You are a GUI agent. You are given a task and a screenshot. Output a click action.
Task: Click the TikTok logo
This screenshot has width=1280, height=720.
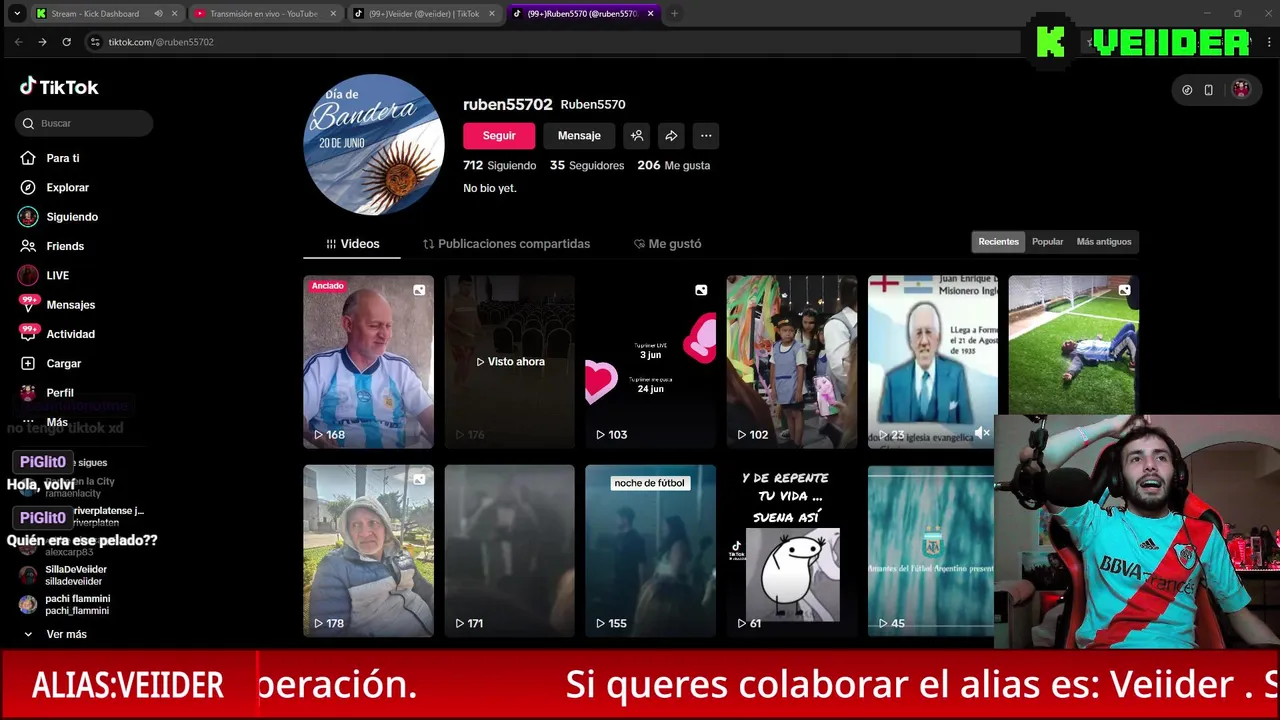coord(59,87)
